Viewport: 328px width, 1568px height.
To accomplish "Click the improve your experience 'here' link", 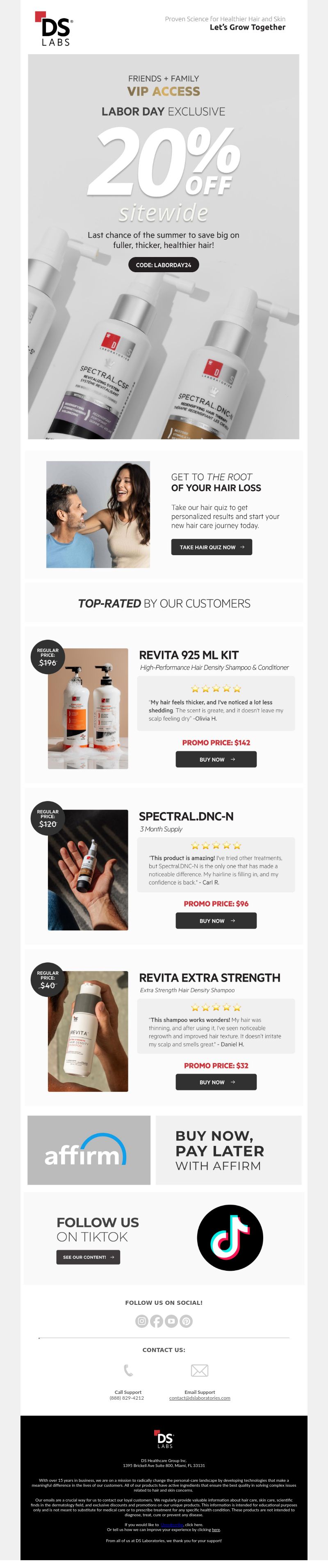I will 216,1530.
